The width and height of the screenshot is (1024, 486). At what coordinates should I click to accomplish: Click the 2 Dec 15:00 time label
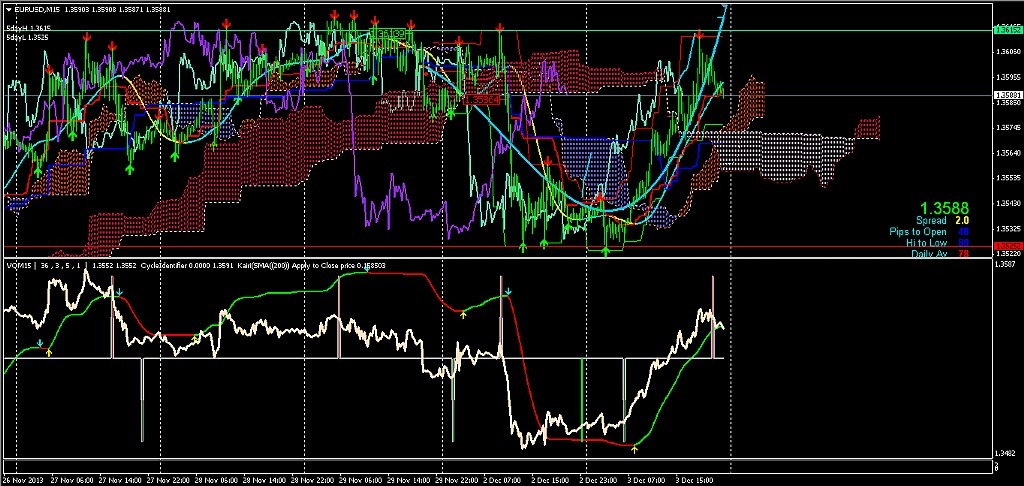(x=552, y=479)
